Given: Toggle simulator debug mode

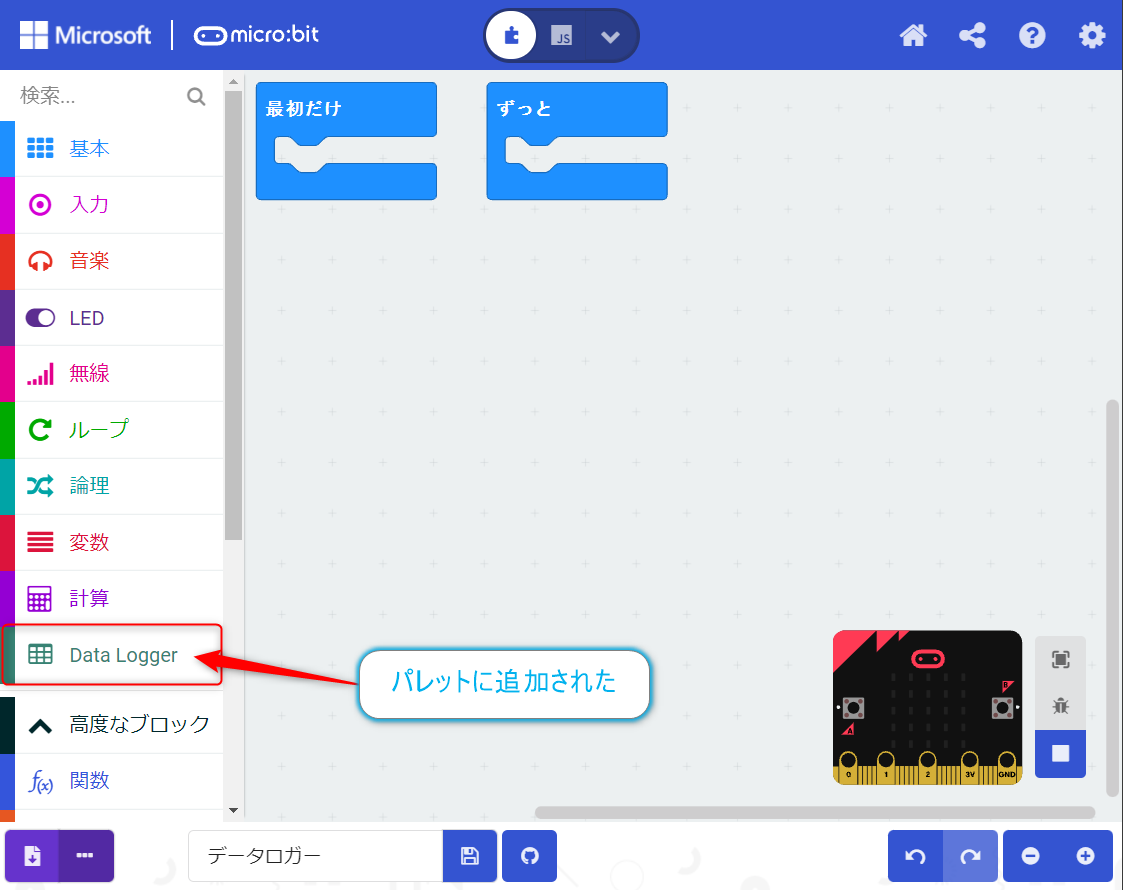Looking at the screenshot, I should click(1060, 705).
